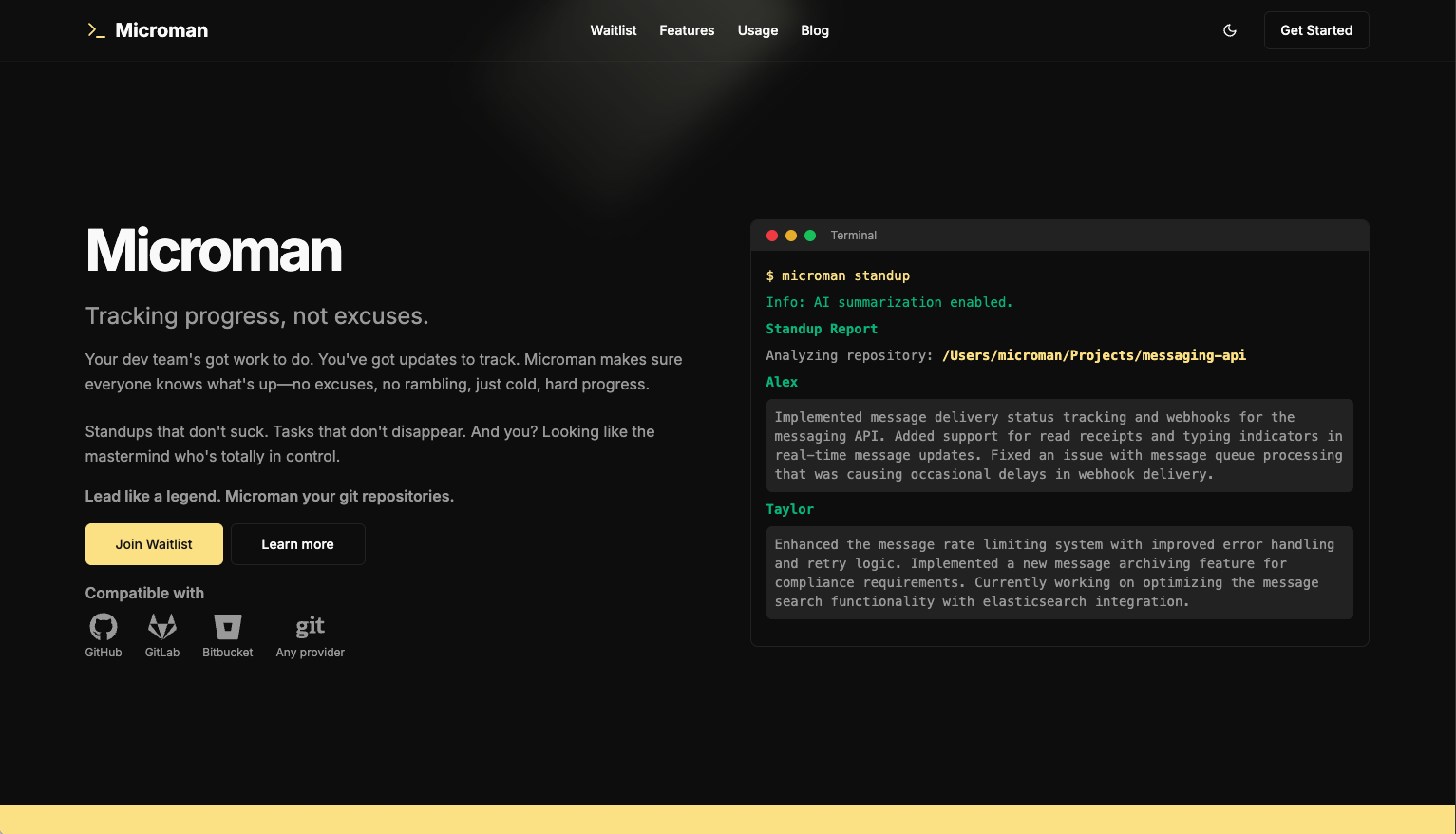Click the Microman brand name in header
The height and width of the screenshot is (834, 1456).
point(161,30)
